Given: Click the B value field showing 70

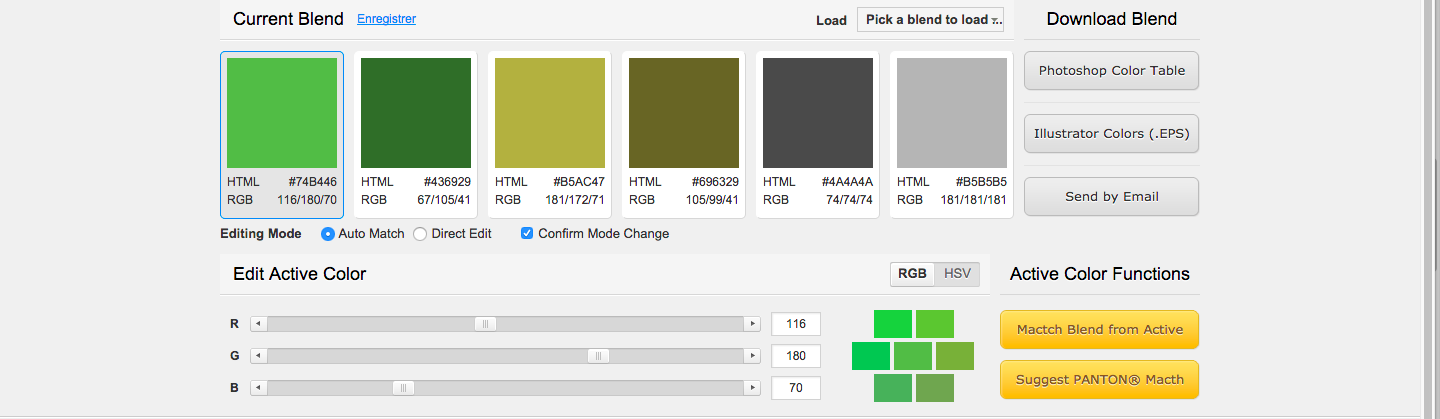Looking at the screenshot, I should [796, 388].
